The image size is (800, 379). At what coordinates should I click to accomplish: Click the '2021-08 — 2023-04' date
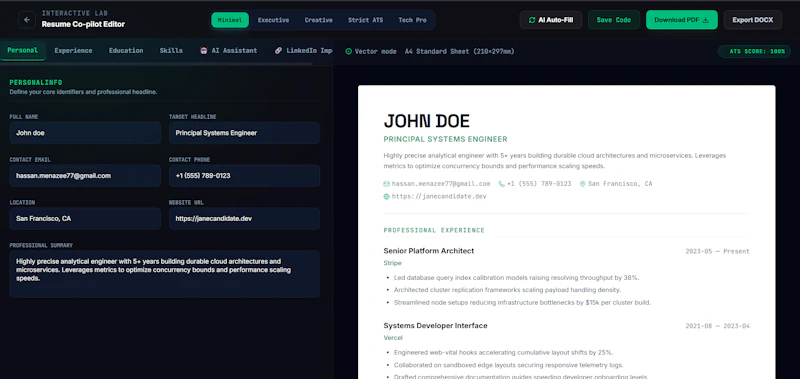(717, 326)
